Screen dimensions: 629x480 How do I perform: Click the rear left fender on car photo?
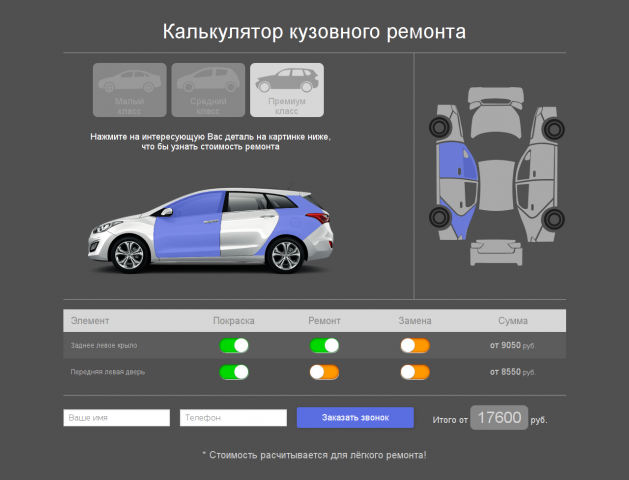[297, 225]
